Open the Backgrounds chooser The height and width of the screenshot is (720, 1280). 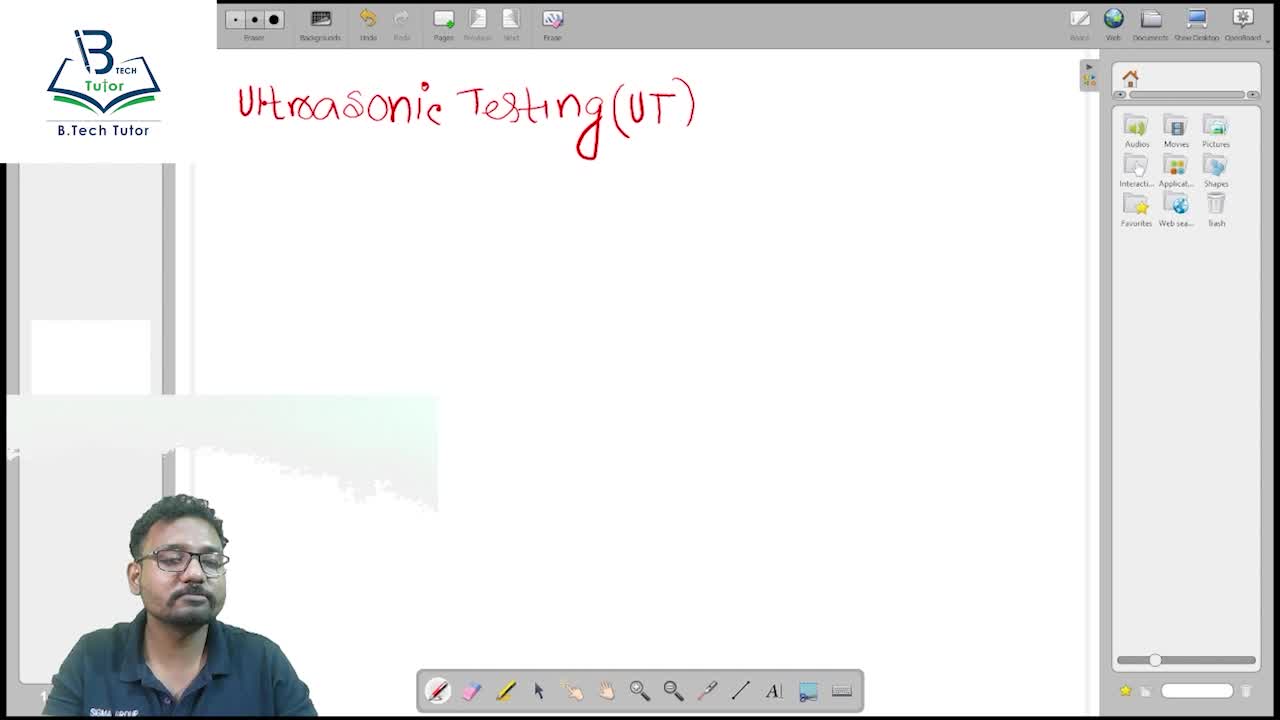pyautogui.click(x=320, y=24)
